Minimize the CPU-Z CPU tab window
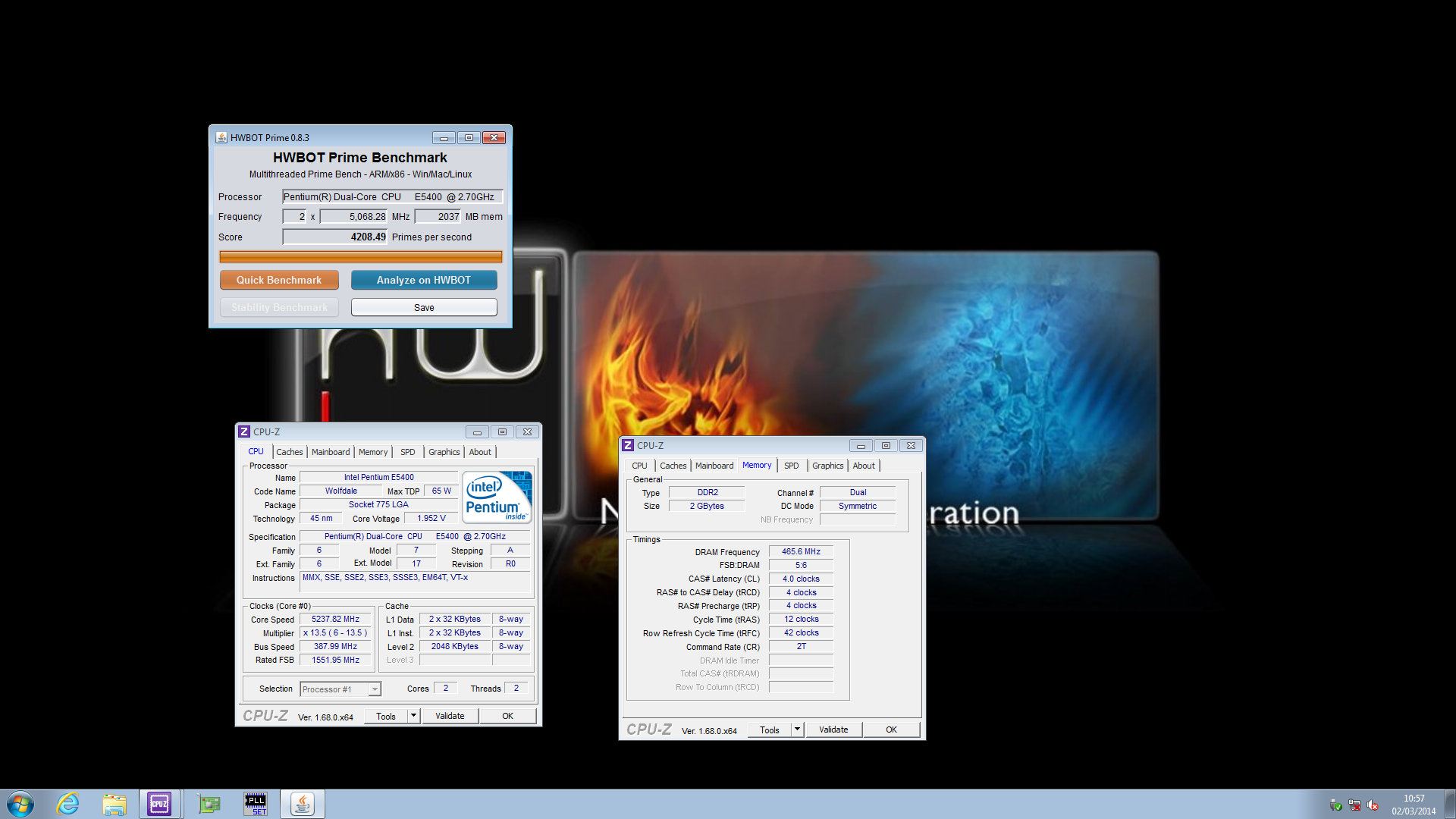 coord(477,432)
